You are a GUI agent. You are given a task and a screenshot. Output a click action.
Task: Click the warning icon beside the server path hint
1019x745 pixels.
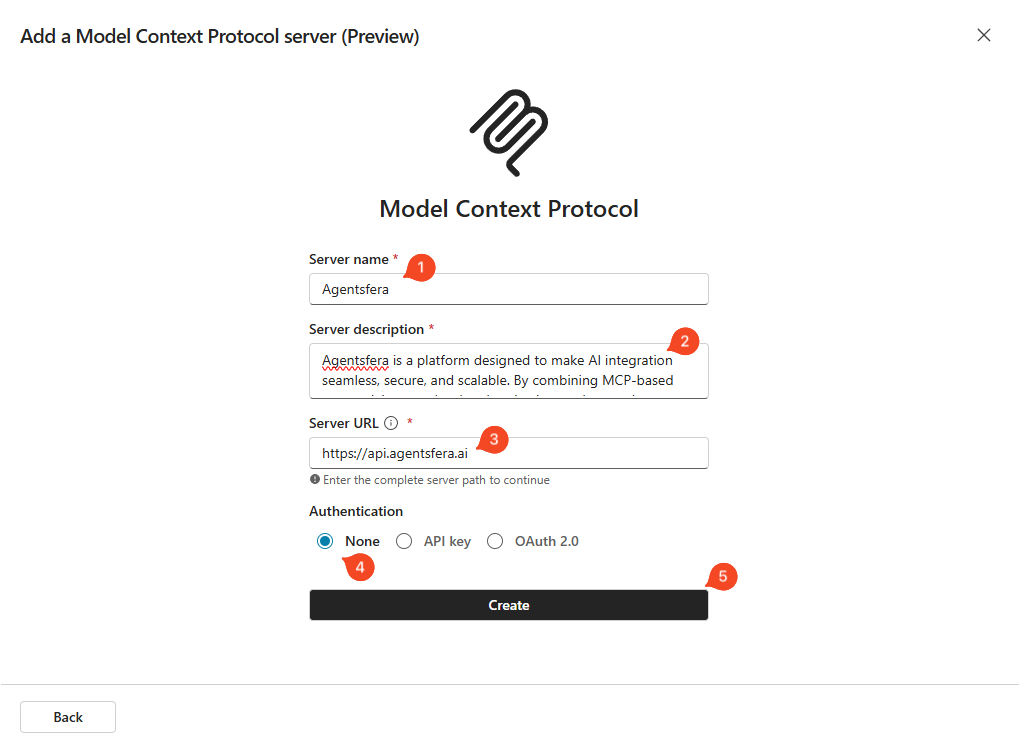click(315, 480)
